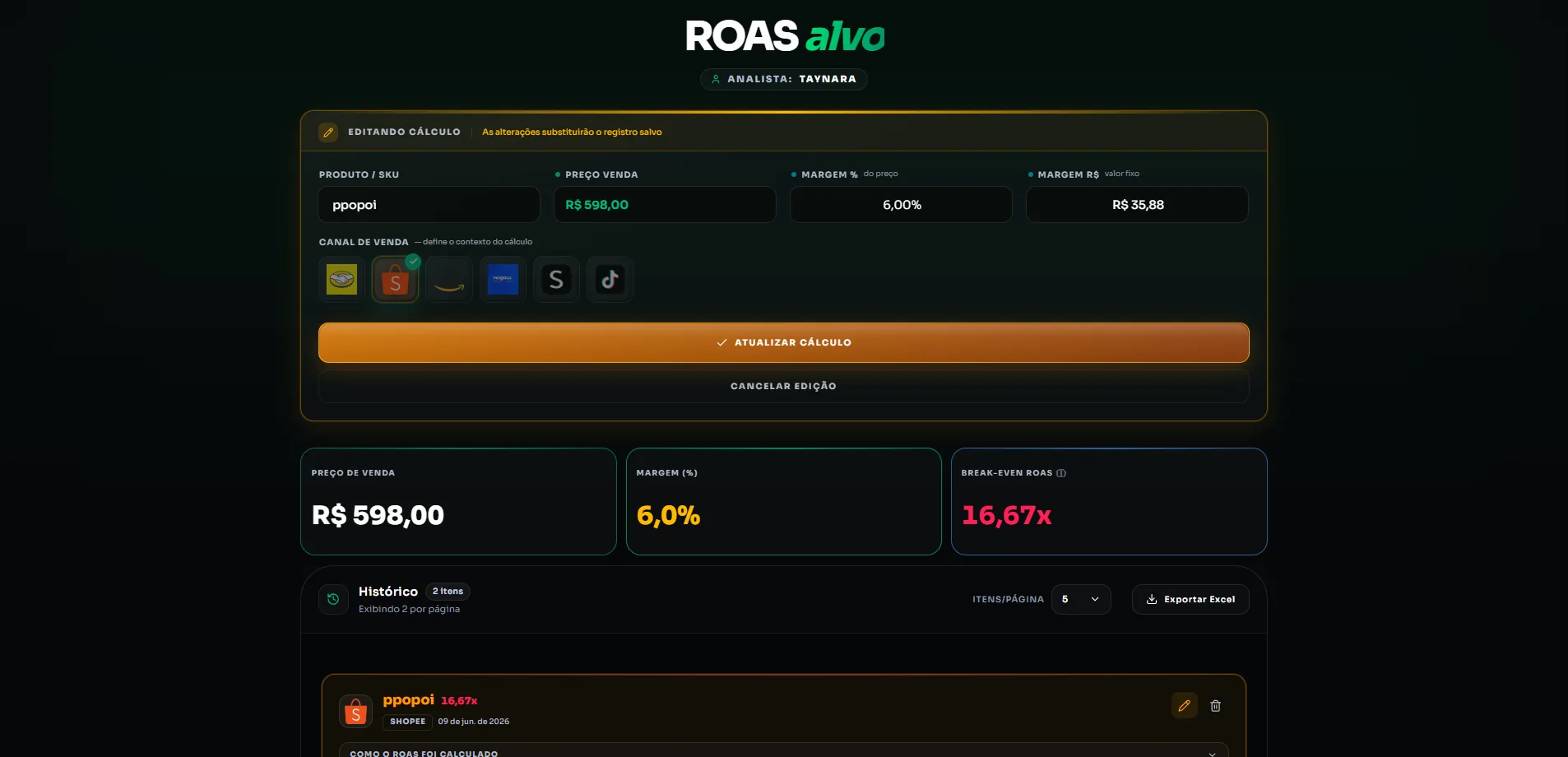1568x757 pixels.
Task: Click the Produto / SKU field
Action: [x=429, y=204]
